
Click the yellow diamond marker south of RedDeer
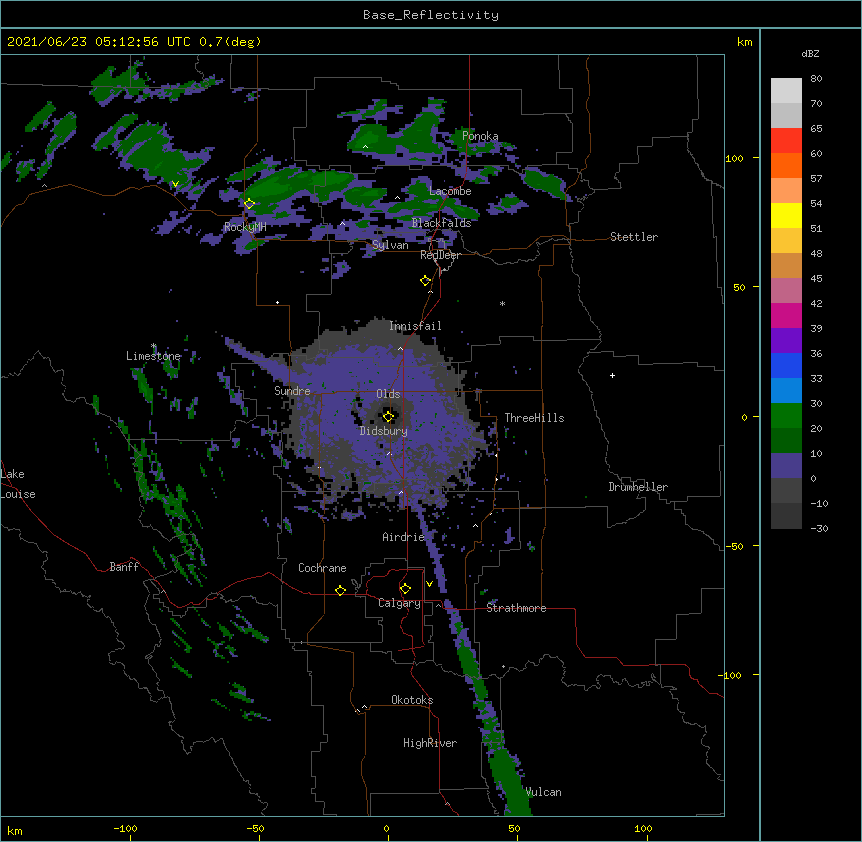click(x=425, y=281)
